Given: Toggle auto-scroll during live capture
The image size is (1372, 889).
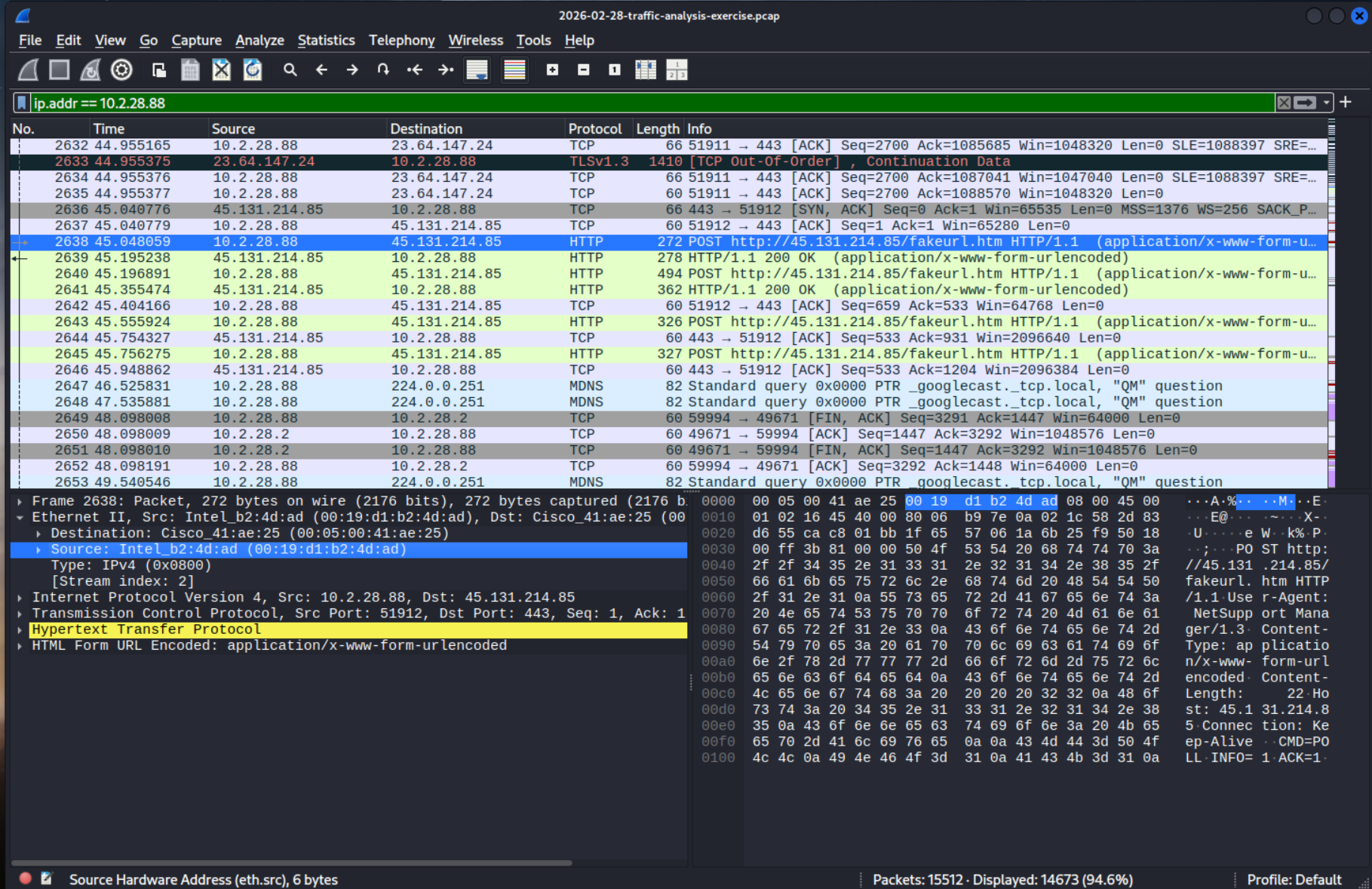Looking at the screenshot, I should (477, 70).
